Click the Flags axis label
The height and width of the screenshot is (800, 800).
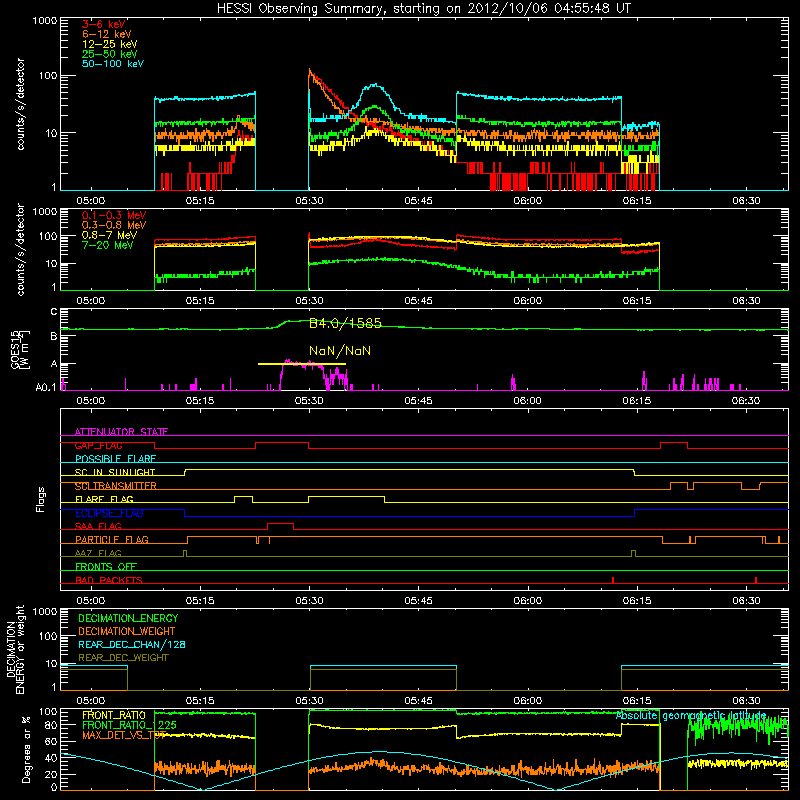40,499
